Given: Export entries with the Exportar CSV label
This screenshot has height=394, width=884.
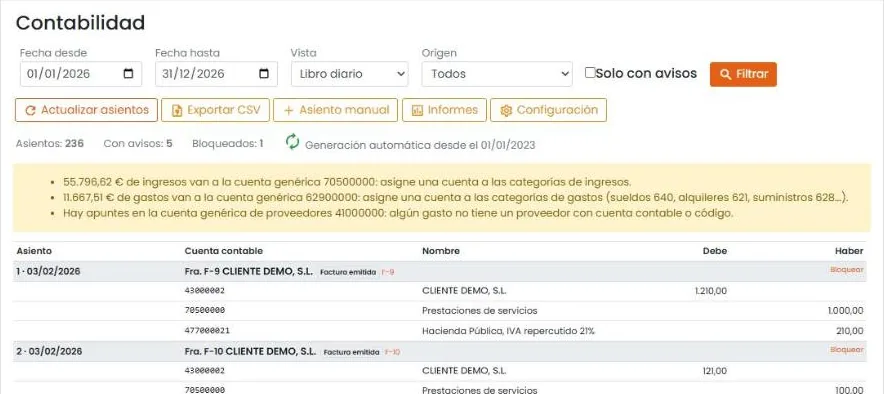Looking at the screenshot, I should [x=224, y=110].
